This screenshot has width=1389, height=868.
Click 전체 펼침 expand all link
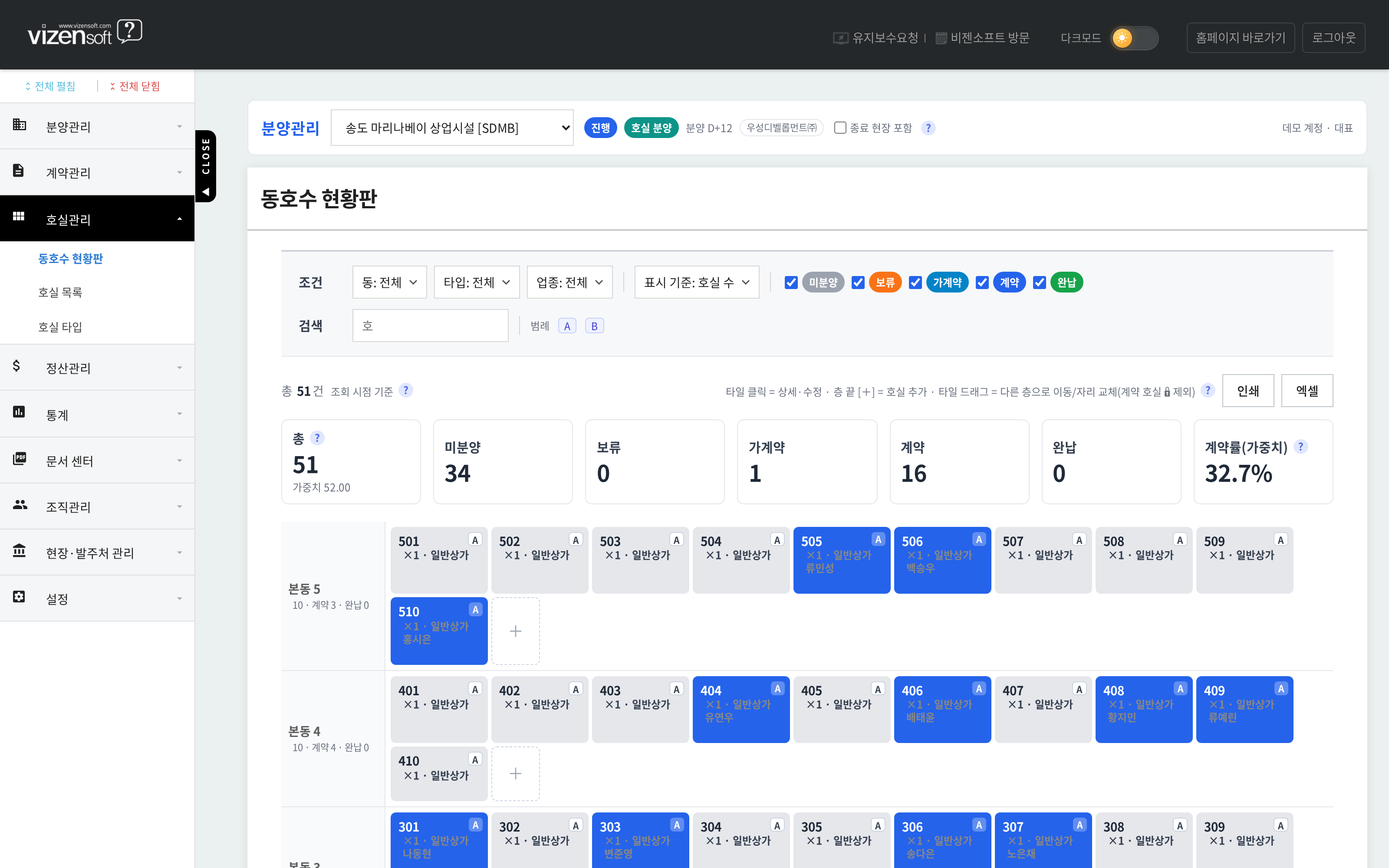pos(50,86)
